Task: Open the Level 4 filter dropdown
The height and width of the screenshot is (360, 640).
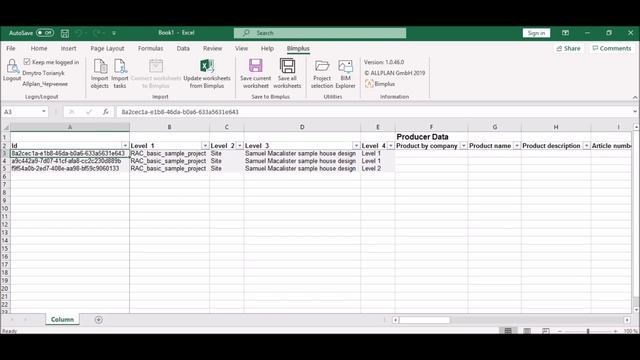Action: pyautogui.click(x=391, y=146)
